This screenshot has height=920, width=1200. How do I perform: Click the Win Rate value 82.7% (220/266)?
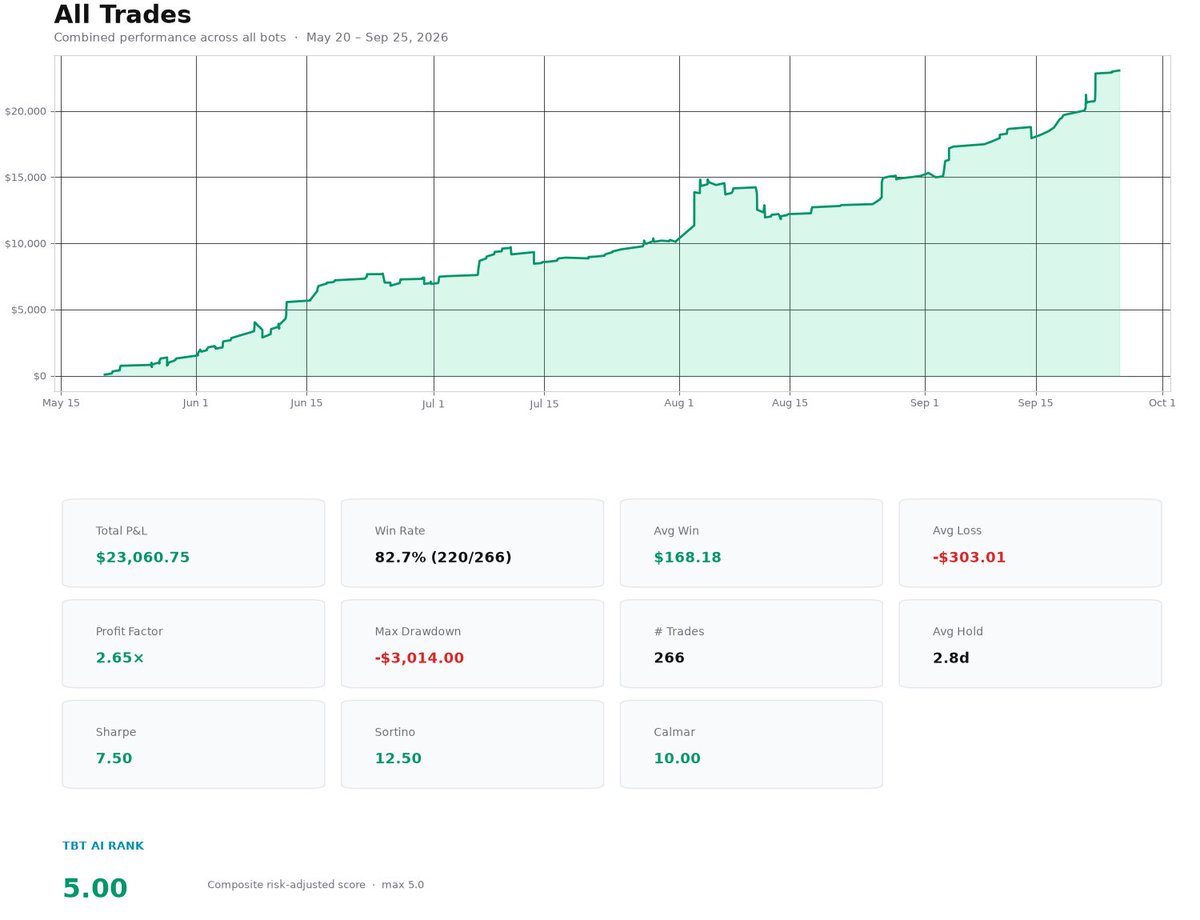(x=443, y=557)
